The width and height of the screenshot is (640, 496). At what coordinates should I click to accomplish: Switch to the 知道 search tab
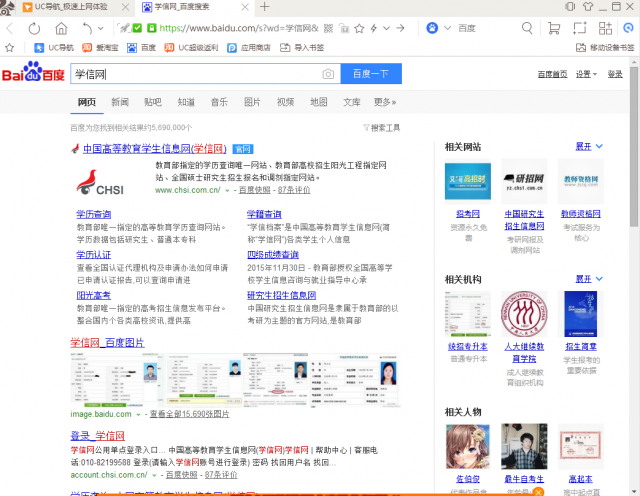186,102
